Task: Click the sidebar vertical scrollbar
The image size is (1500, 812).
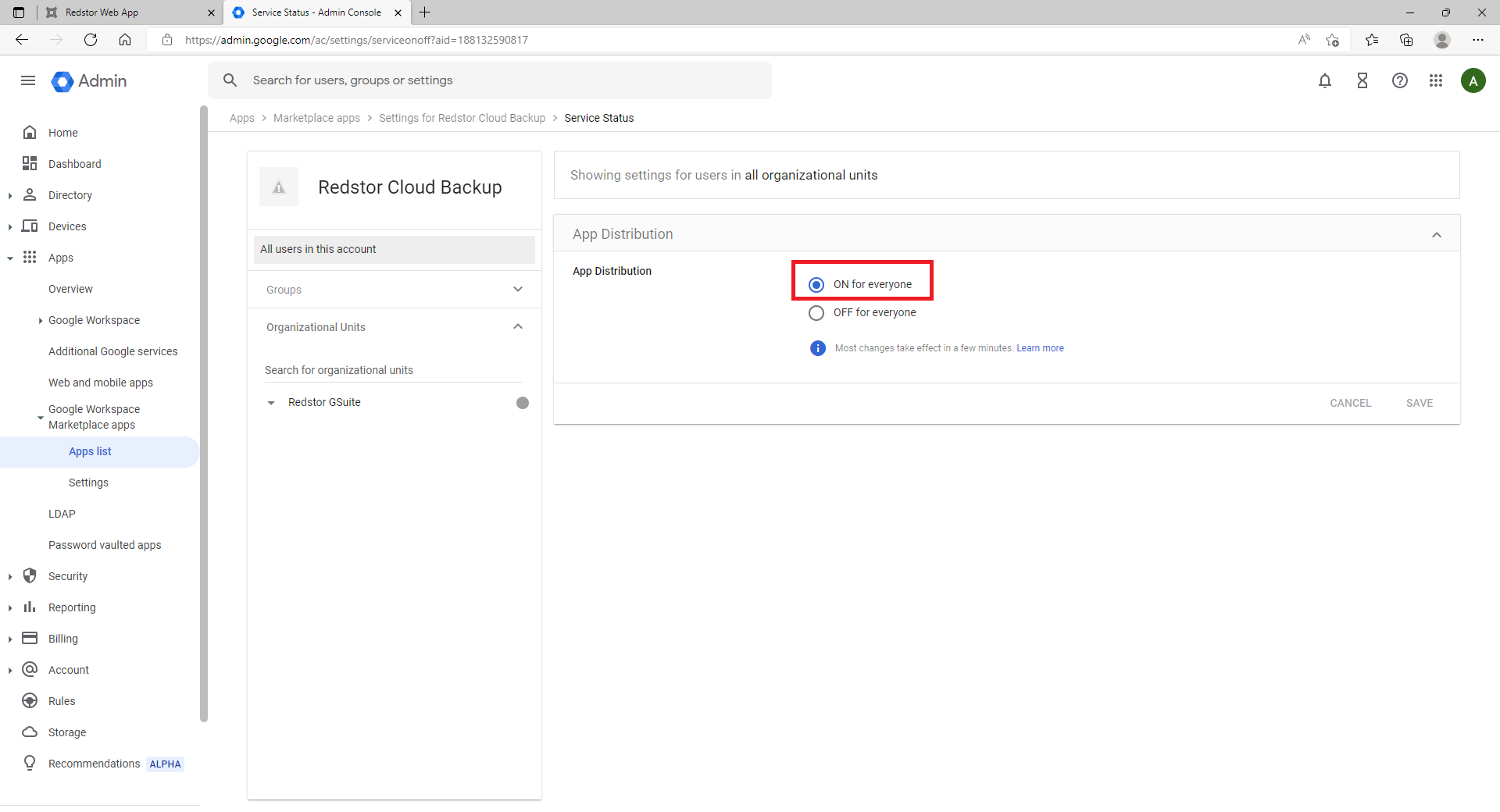Action: point(204,414)
